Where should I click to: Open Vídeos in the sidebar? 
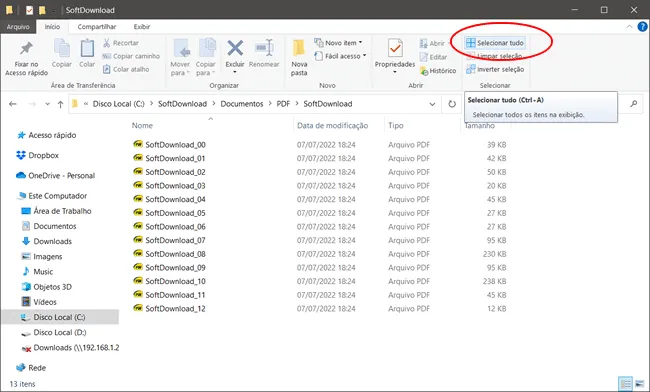pyautogui.click(x=39, y=302)
